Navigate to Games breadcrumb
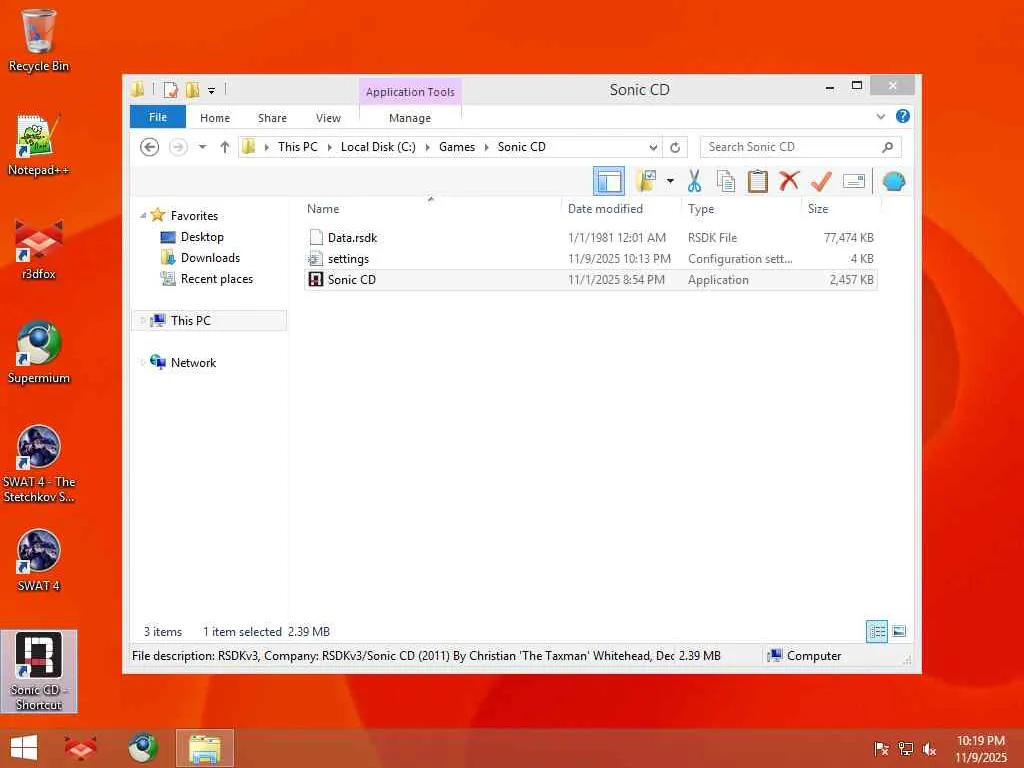Viewport: 1024px width, 768px height. pyautogui.click(x=457, y=147)
